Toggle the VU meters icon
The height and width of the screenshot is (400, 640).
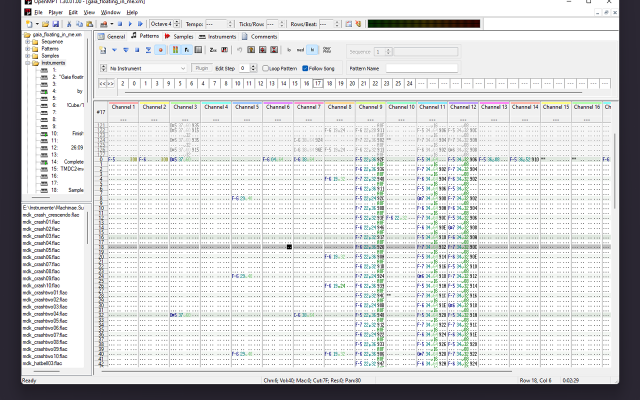coord(175,50)
